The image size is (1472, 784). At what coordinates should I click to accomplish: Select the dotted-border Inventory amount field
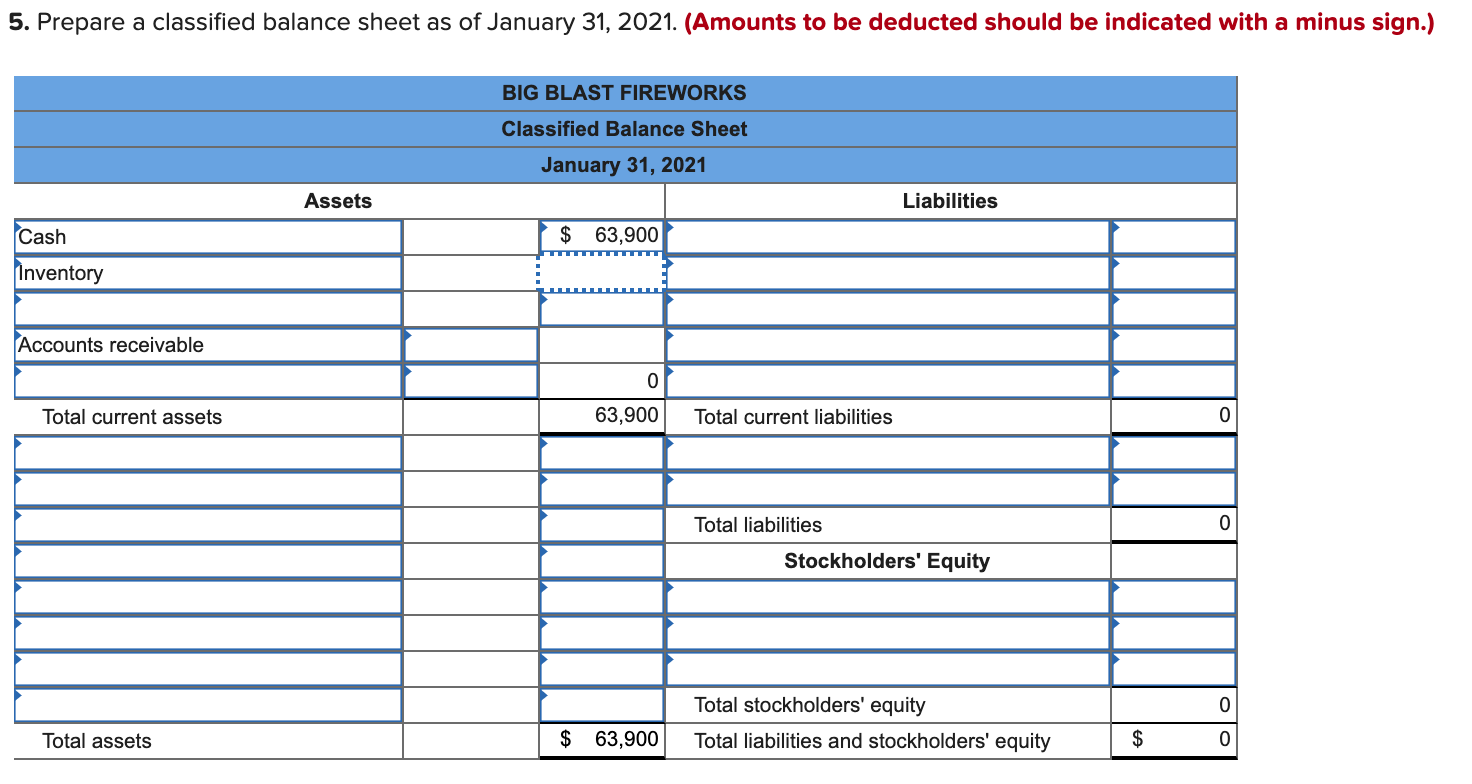click(x=602, y=273)
